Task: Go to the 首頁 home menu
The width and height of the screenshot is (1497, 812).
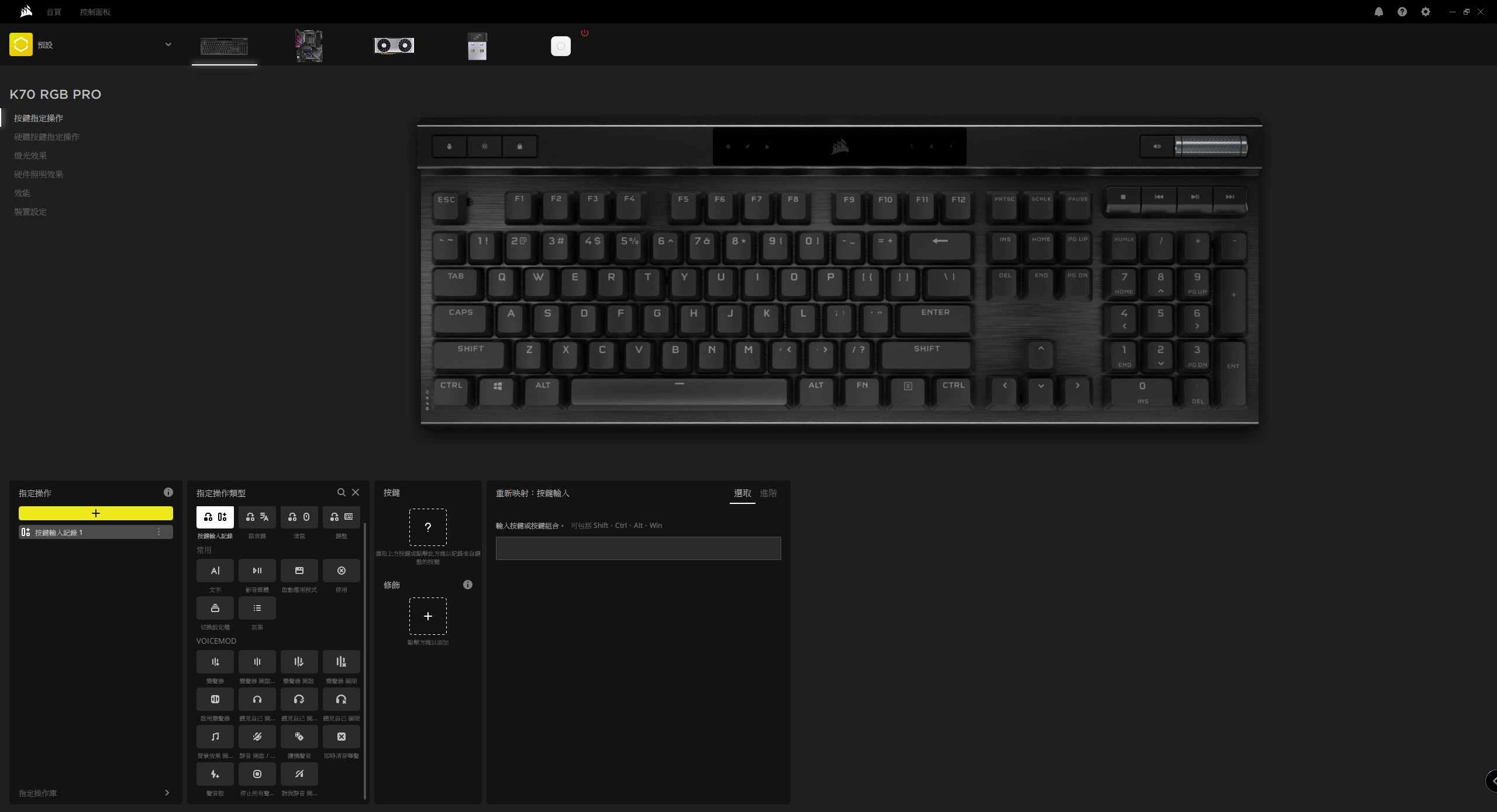Action: click(x=54, y=12)
